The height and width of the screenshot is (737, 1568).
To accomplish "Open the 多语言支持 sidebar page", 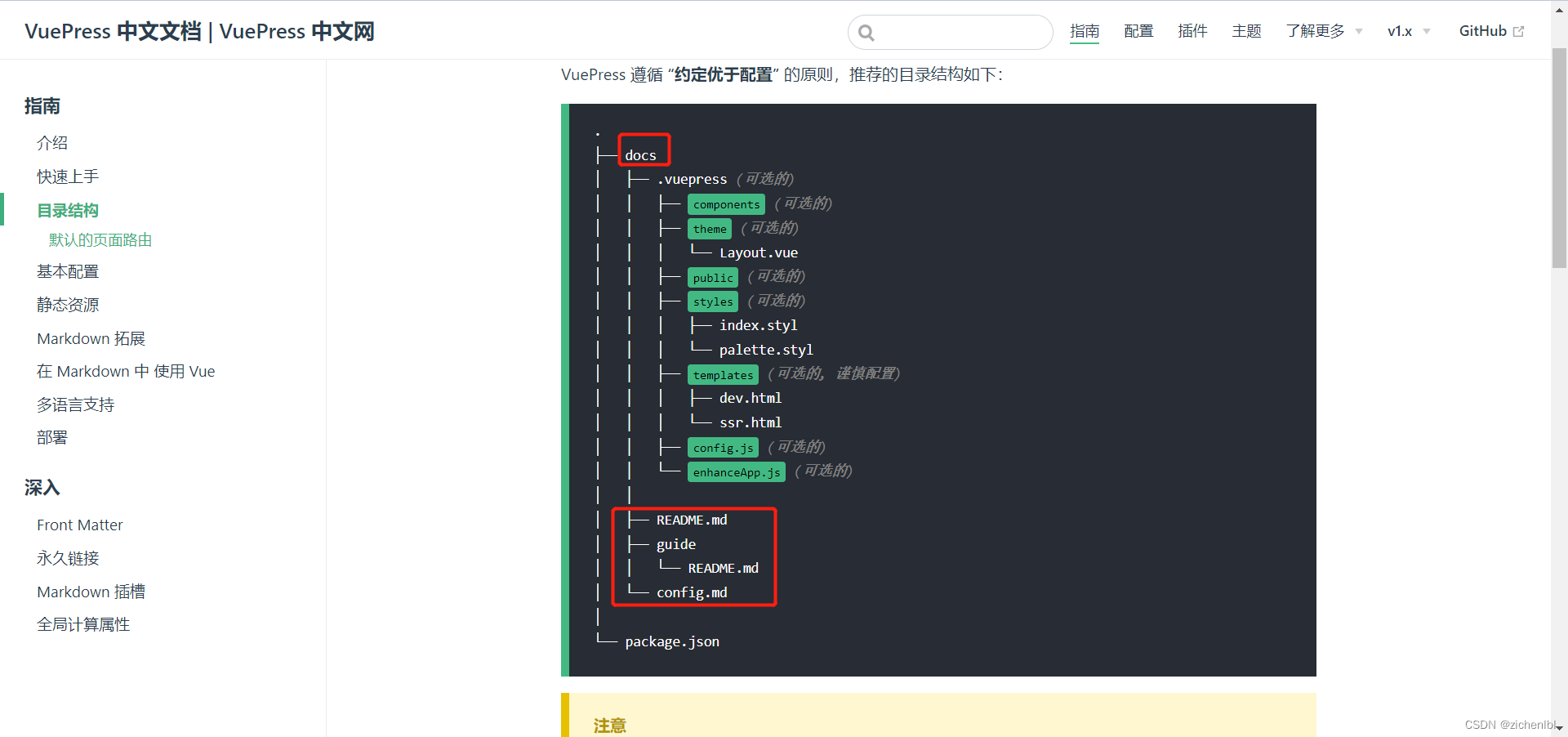I will [75, 404].
